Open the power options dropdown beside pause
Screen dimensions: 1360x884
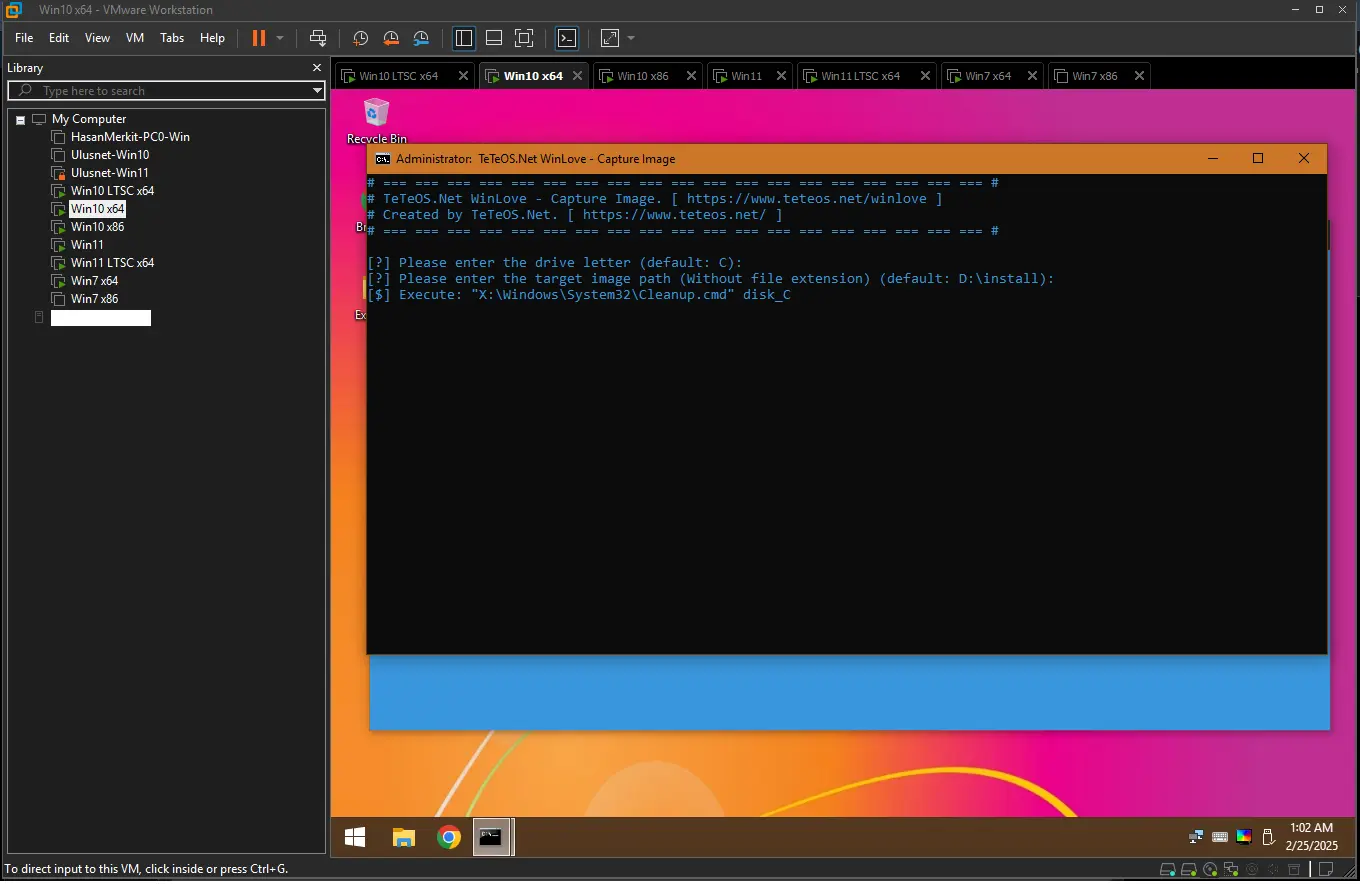[x=280, y=38]
